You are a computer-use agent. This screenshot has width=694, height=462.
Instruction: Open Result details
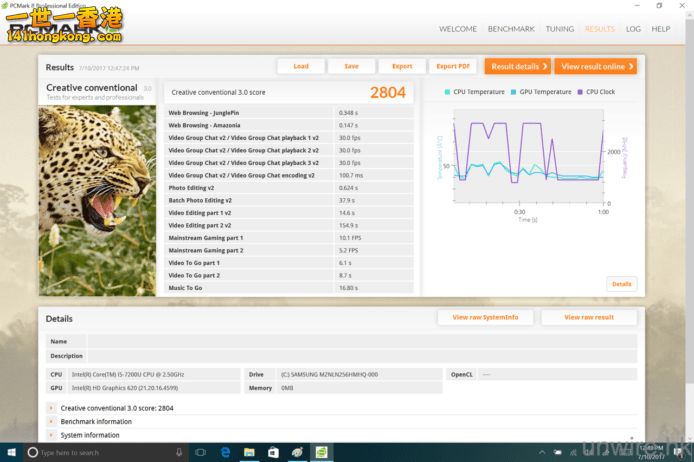click(x=517, y=66)
